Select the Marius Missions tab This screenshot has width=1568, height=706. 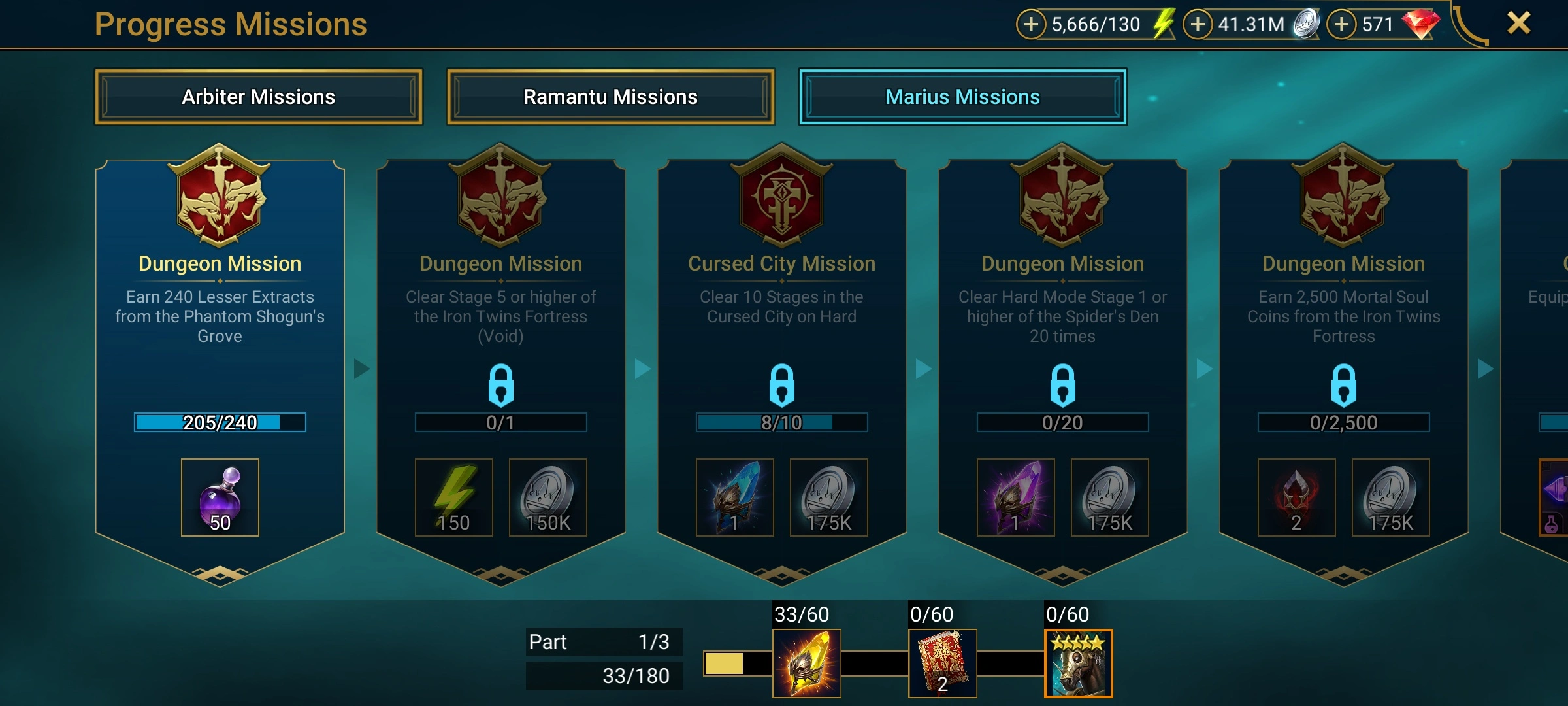tap(963, 97)
